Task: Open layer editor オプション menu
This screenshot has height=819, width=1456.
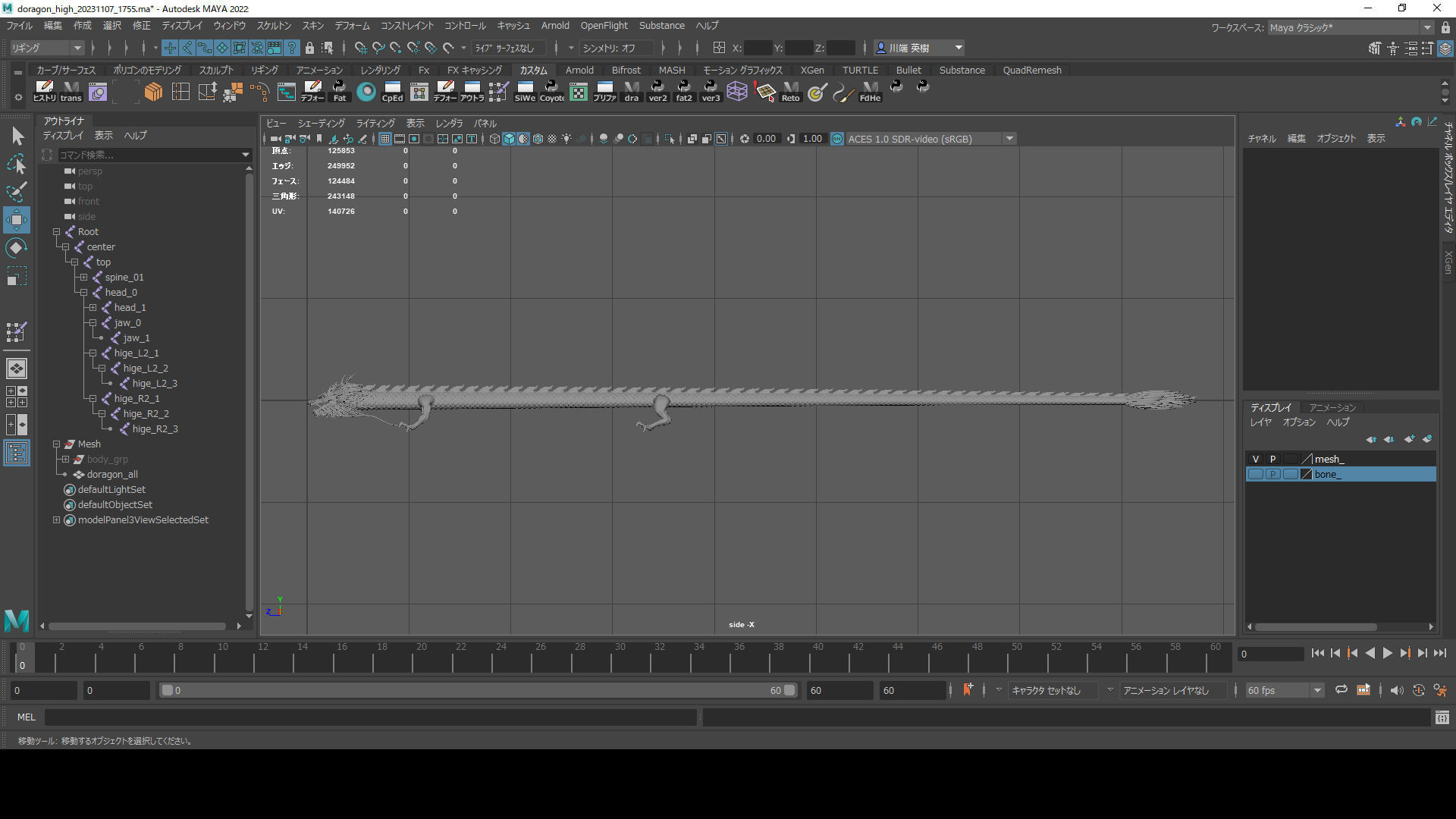Action: [x=1299, y=422]
